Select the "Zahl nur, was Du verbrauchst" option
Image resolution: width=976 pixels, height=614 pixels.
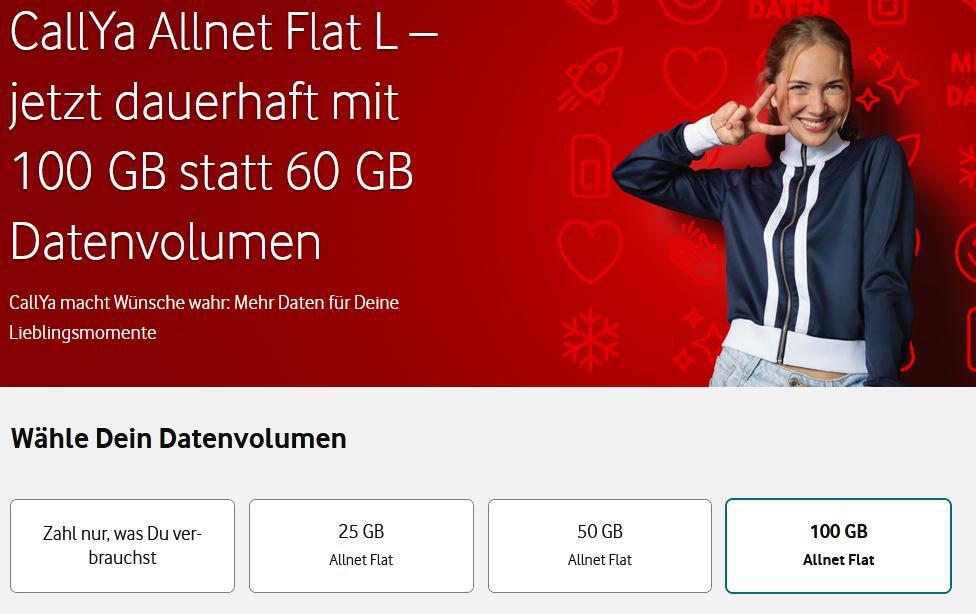(x=123, y=546)
